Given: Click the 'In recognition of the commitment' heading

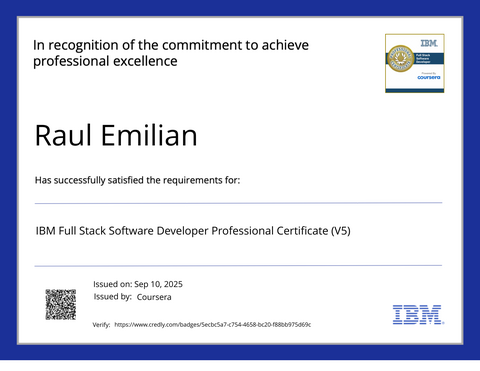Looking at the screenshot, I should [171, 53].
